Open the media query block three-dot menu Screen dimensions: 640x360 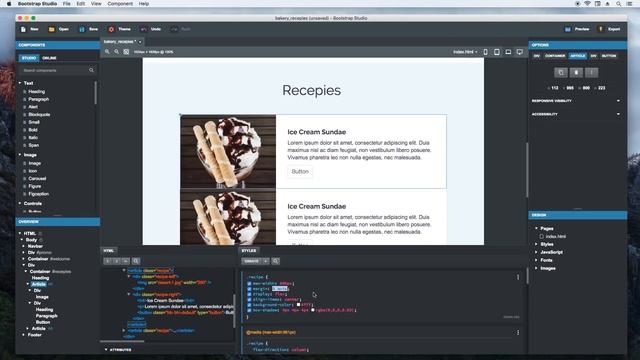(518, 333)
